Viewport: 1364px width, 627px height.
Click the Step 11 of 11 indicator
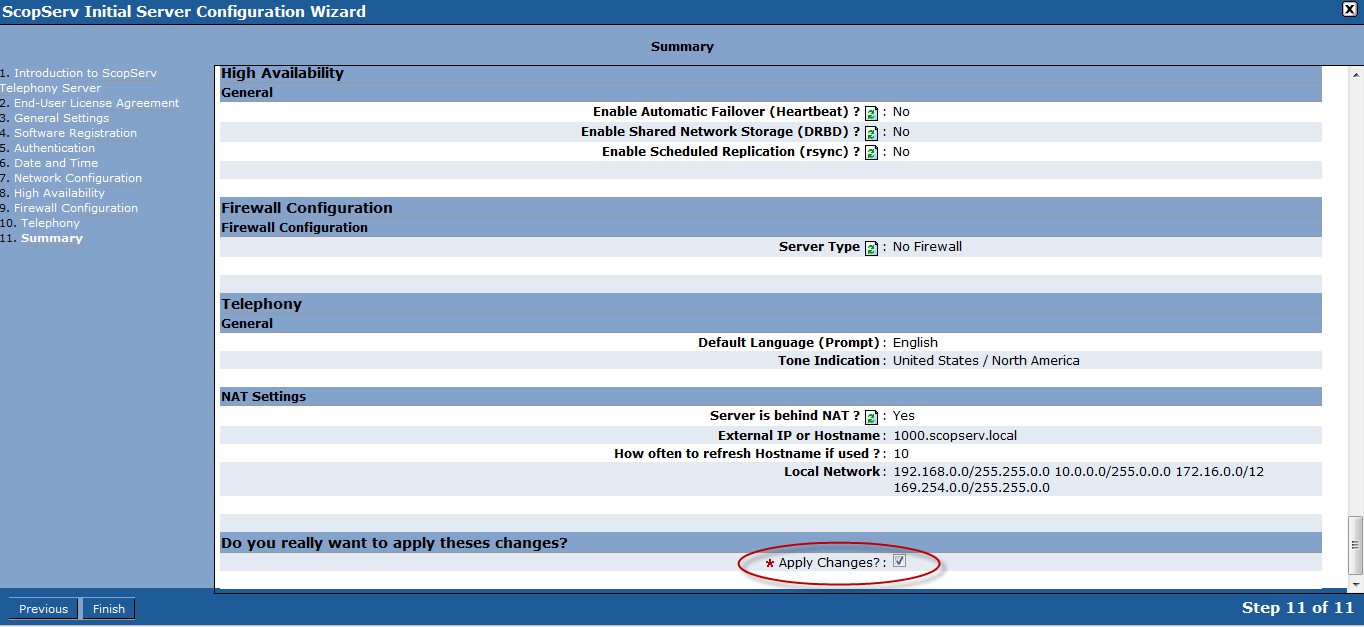(x=1297, y=607)
